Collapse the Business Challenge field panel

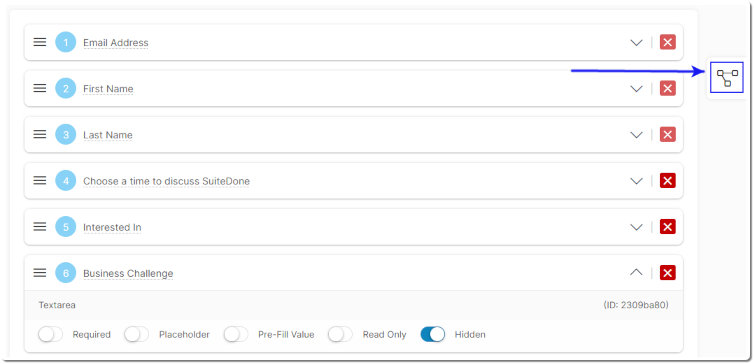[x=636, y=273]
